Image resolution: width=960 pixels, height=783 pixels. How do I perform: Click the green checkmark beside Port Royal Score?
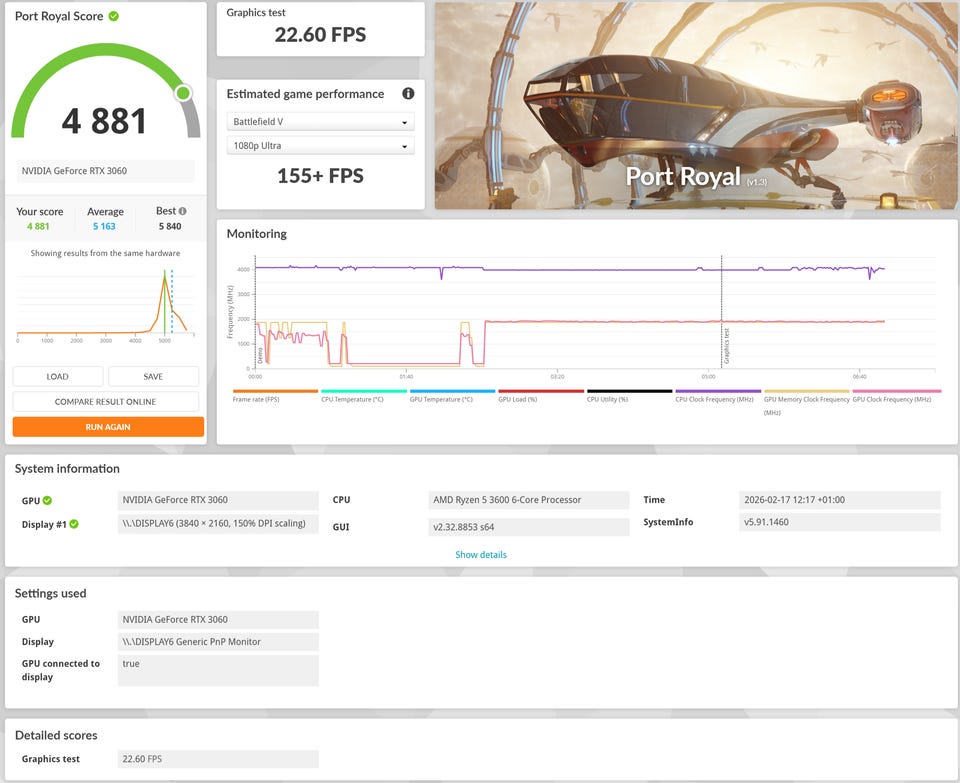coord(114,16)
